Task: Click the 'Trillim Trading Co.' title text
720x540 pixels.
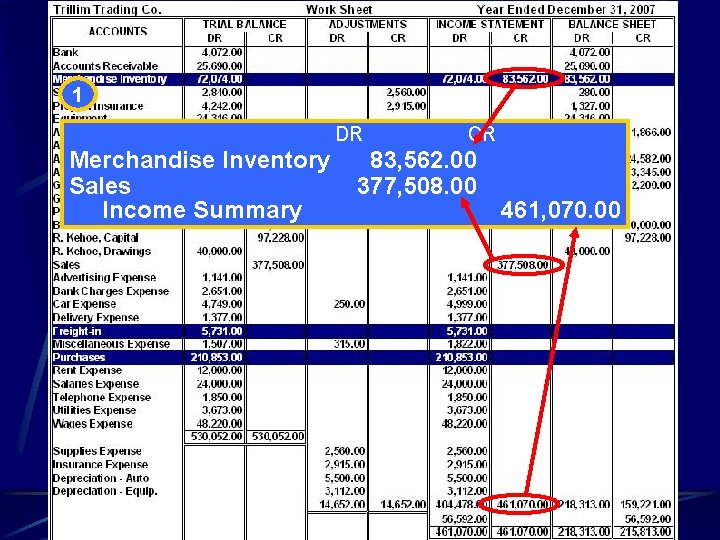Action: (x=107, y=10)
